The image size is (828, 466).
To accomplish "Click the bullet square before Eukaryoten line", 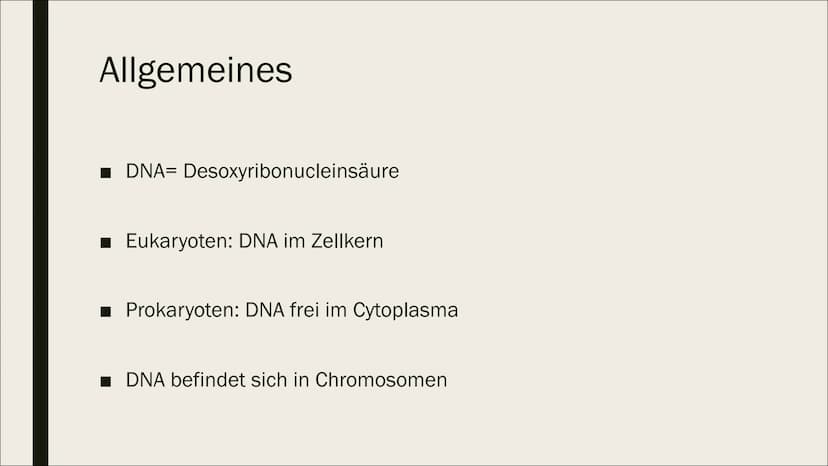I will pos(106,243).
